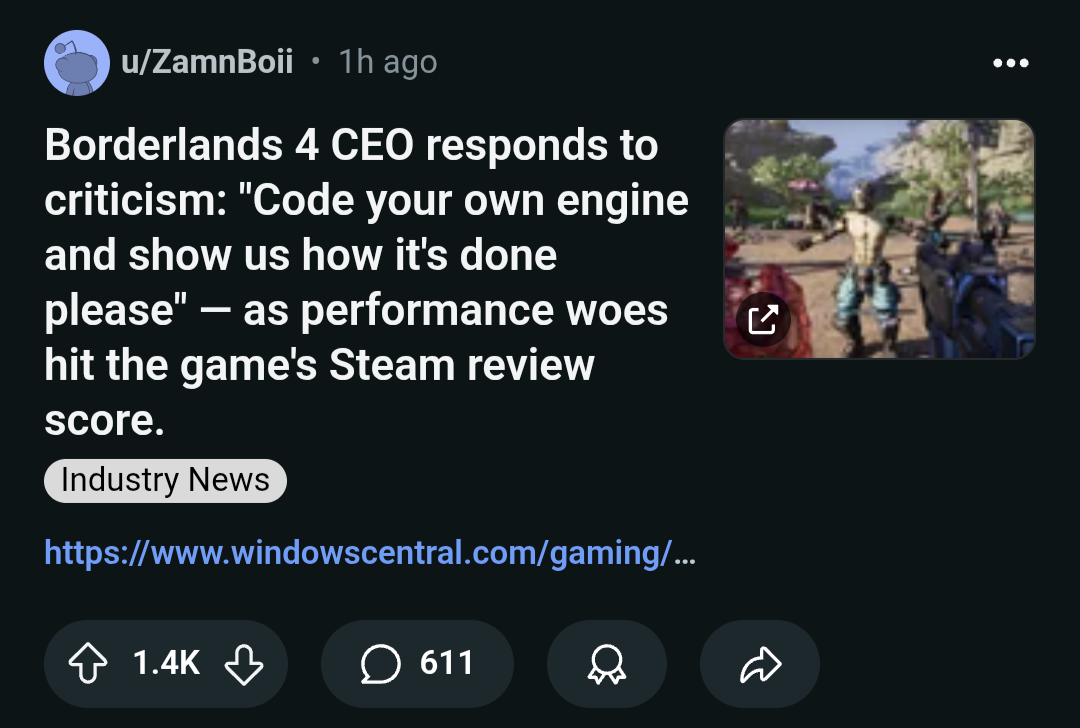Image resolution: width=1080 pixels, height=728 pixels.
Task: Open u/ZamnBoii's Snoo avatar
Action: (77, 63)
